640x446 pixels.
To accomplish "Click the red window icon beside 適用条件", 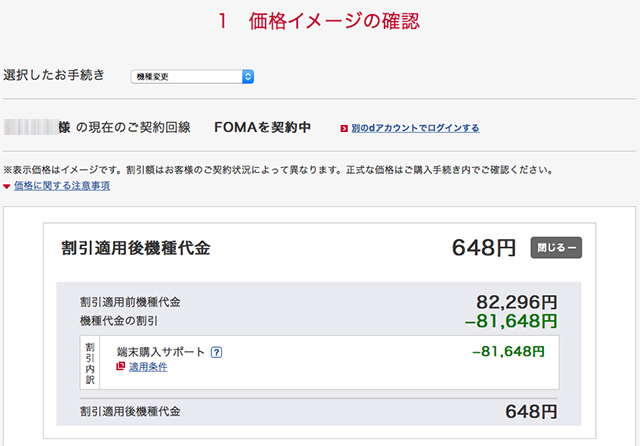I will coord(121,367).
